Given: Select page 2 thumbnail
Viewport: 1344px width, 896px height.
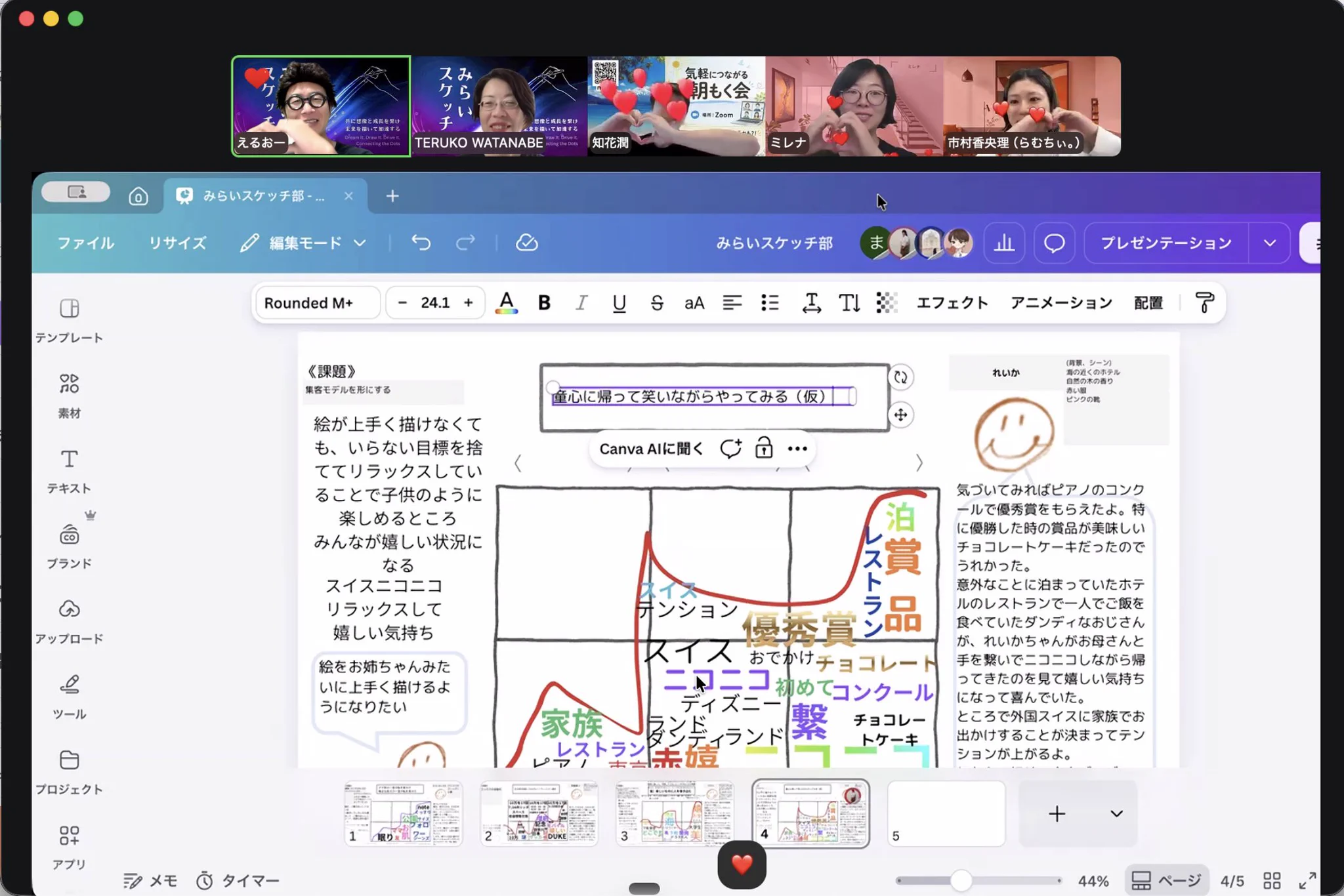Looking at the screenshot, I should [x=539, y=813].
